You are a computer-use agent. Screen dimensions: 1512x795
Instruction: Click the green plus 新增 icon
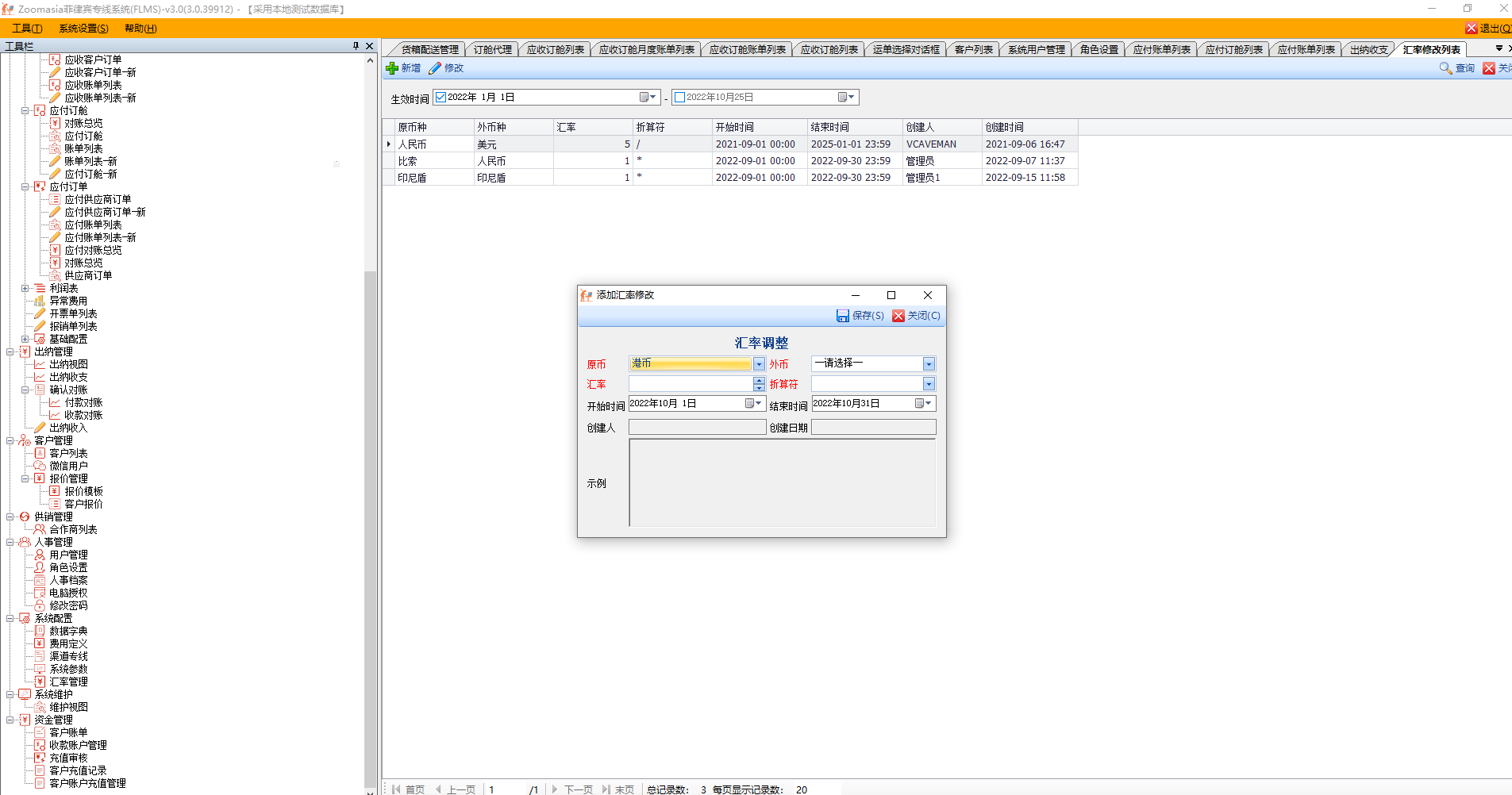tap(392, 68)
